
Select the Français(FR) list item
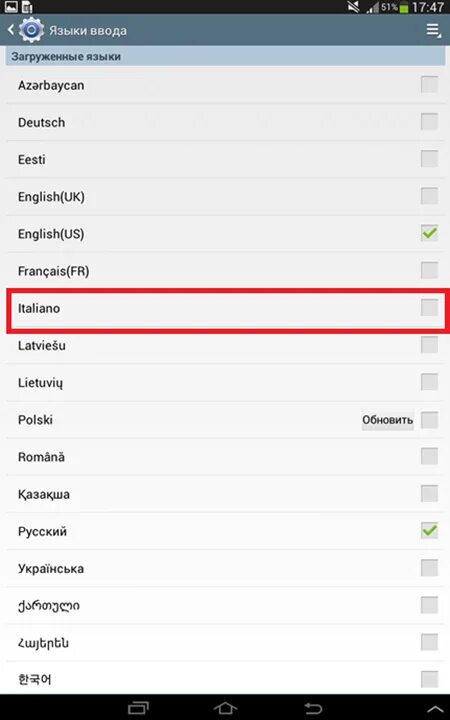(x=225, y=270)
